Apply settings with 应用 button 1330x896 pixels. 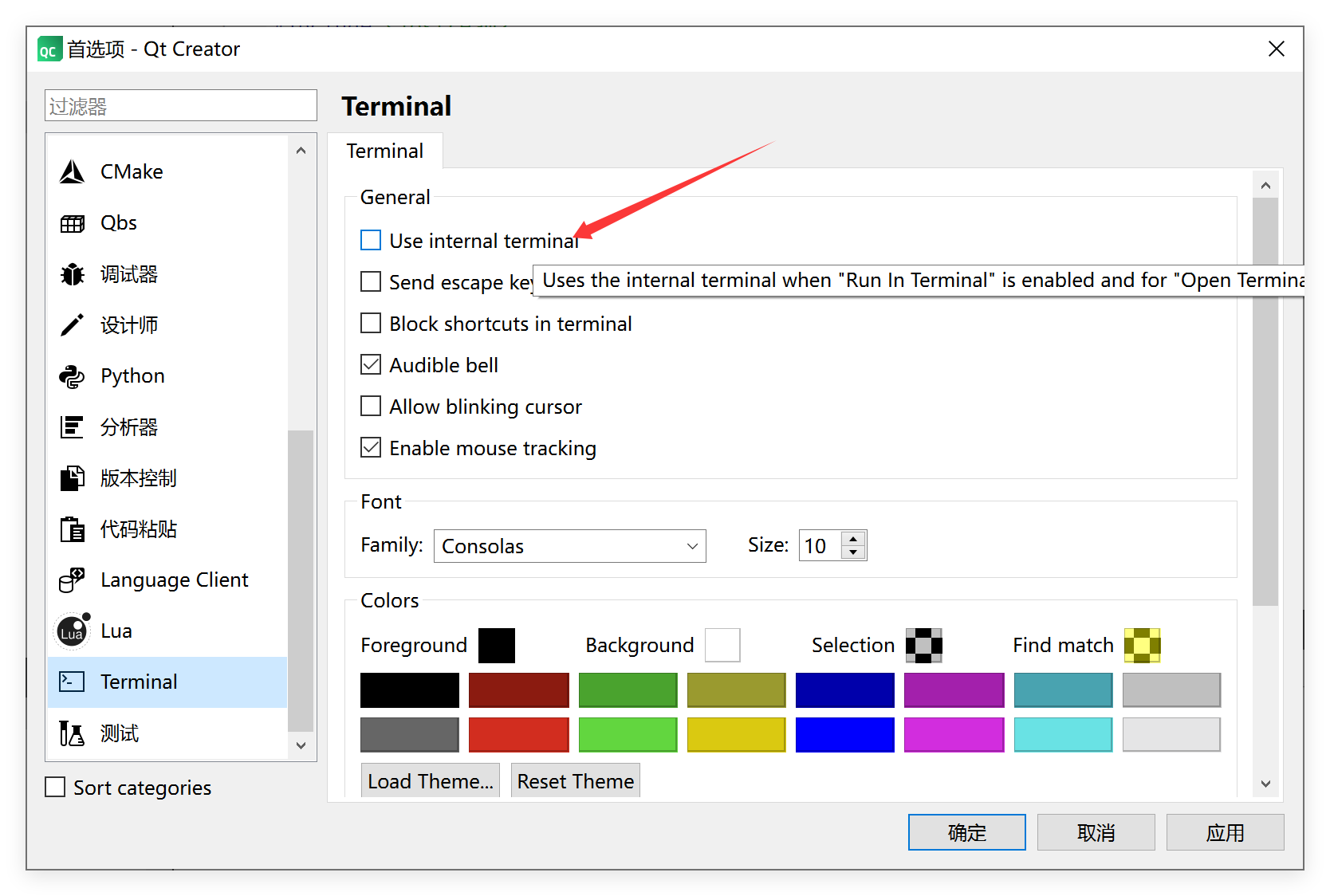click(x=1226, y=832)
